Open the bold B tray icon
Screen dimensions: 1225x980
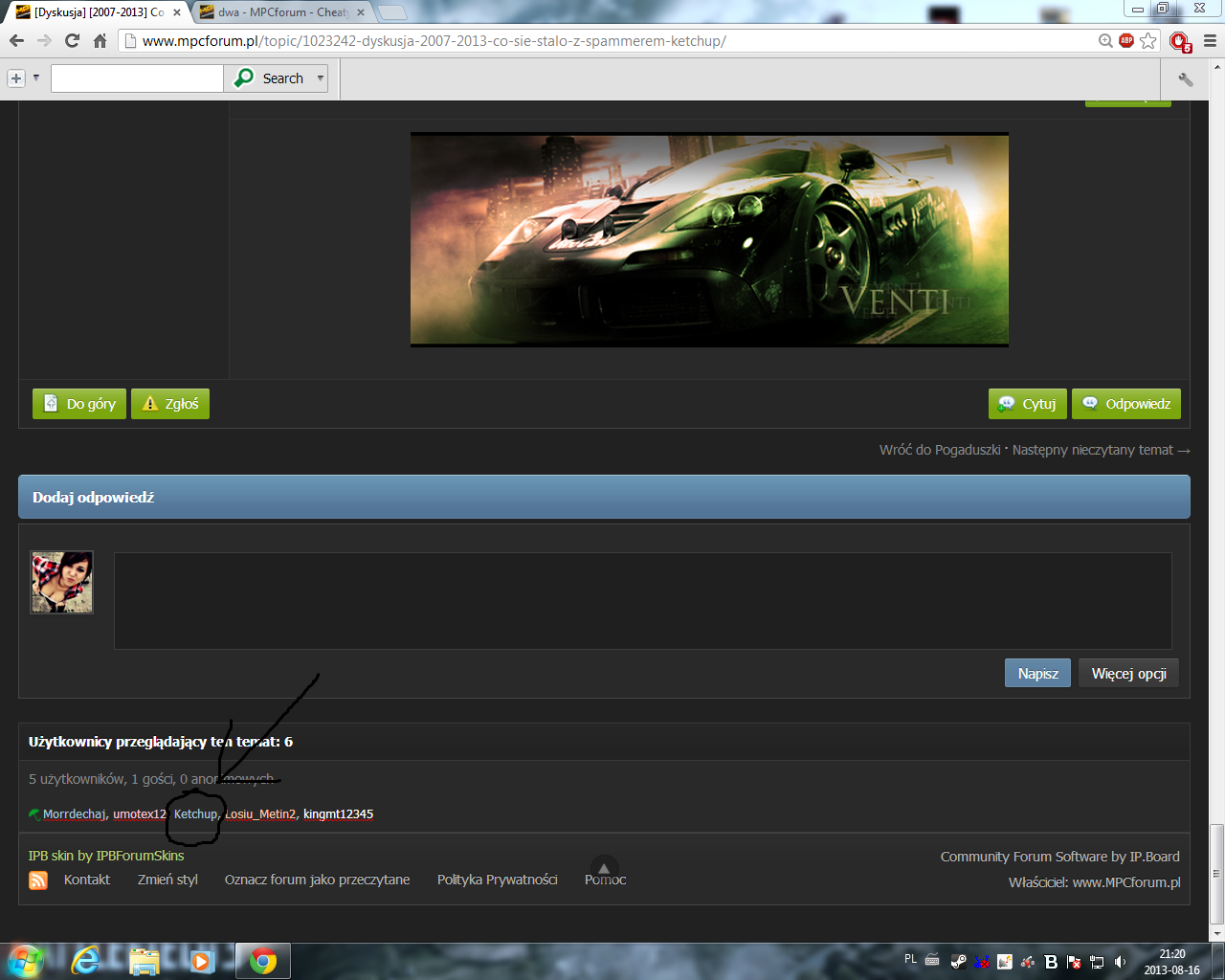coord(1051,962)
